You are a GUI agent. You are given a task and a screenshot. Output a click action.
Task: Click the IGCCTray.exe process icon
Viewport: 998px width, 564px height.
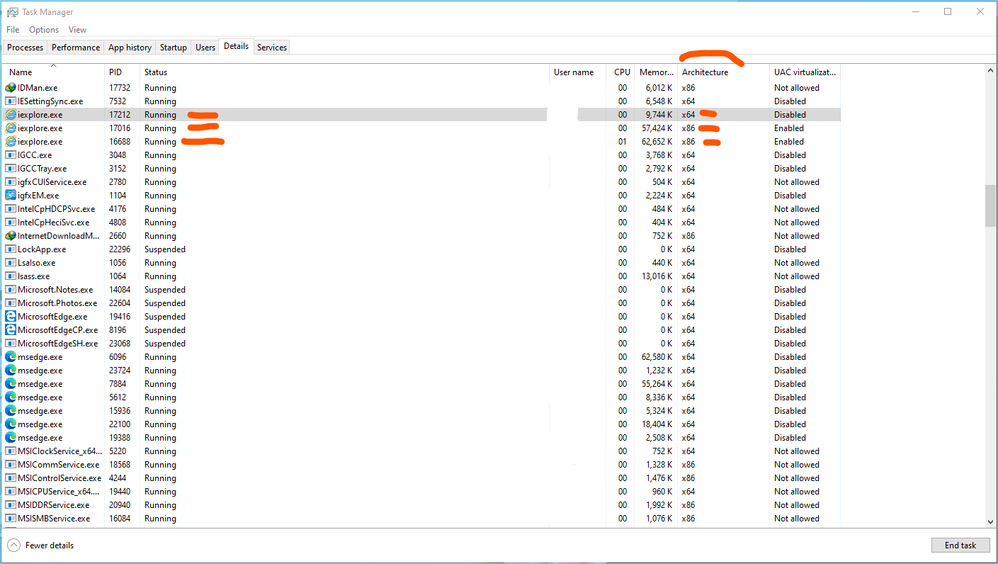point(10,168)
